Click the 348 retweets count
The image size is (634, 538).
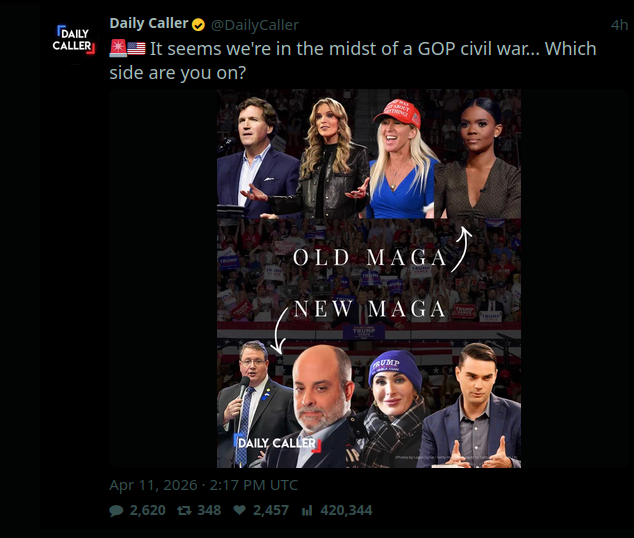pyautogui.click(x=209, y=511)
